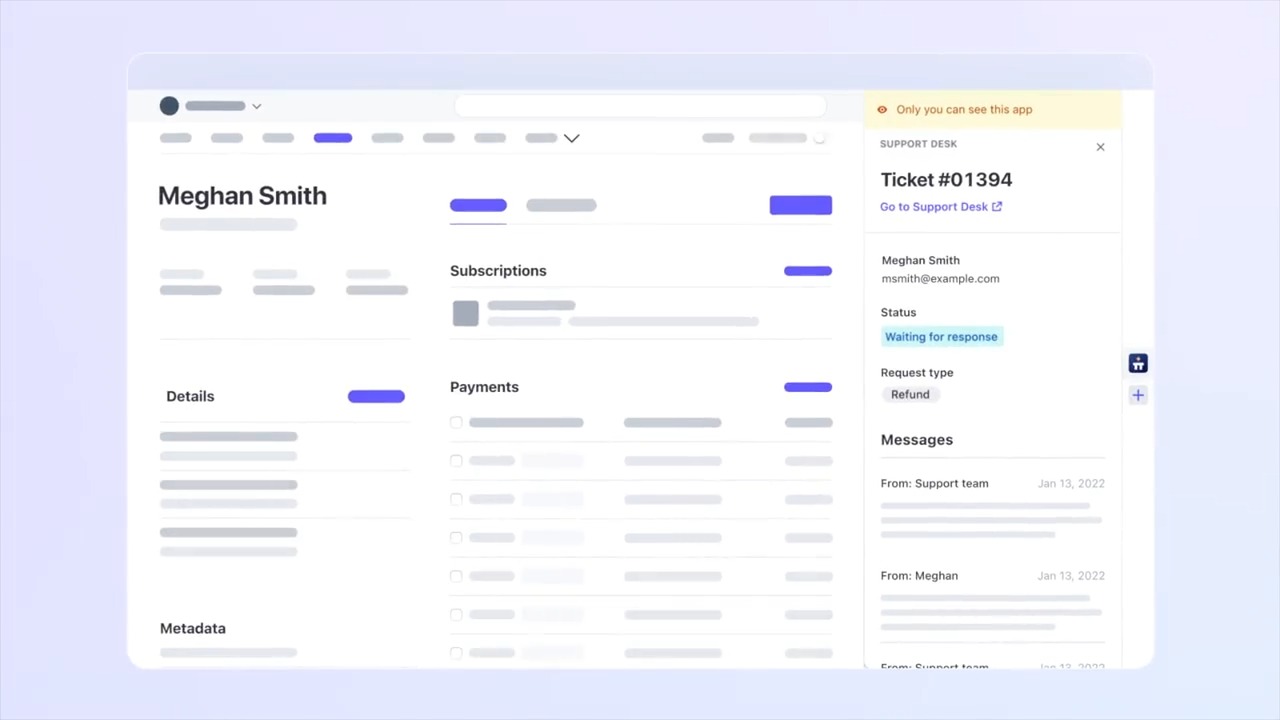This screenshot has width=1280, height=720.
Task: Click the purple button in the Subscriptions header
Action: (x=808, y=271)
